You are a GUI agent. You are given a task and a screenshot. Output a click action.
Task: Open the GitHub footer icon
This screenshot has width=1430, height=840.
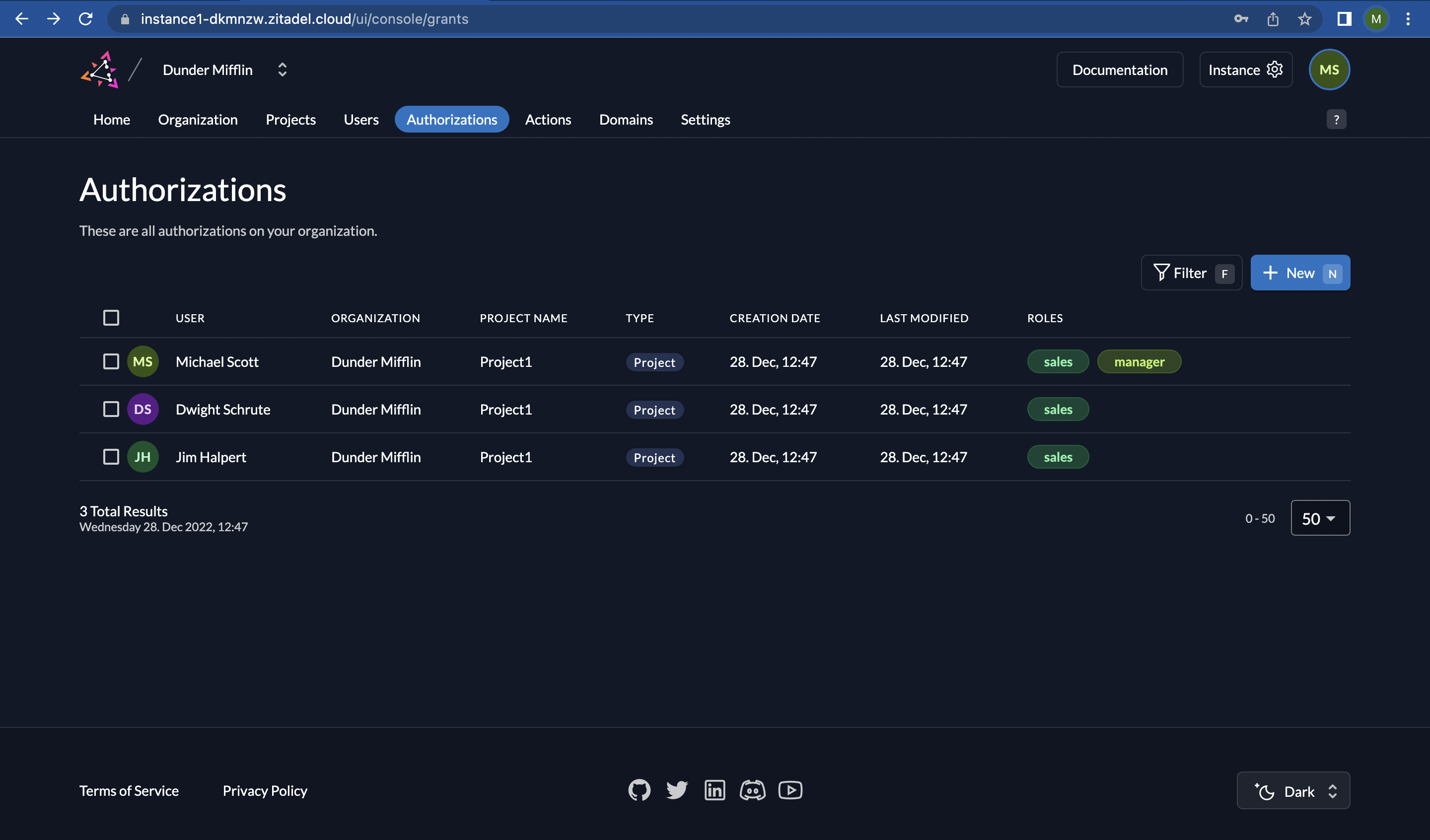(639, 790)
